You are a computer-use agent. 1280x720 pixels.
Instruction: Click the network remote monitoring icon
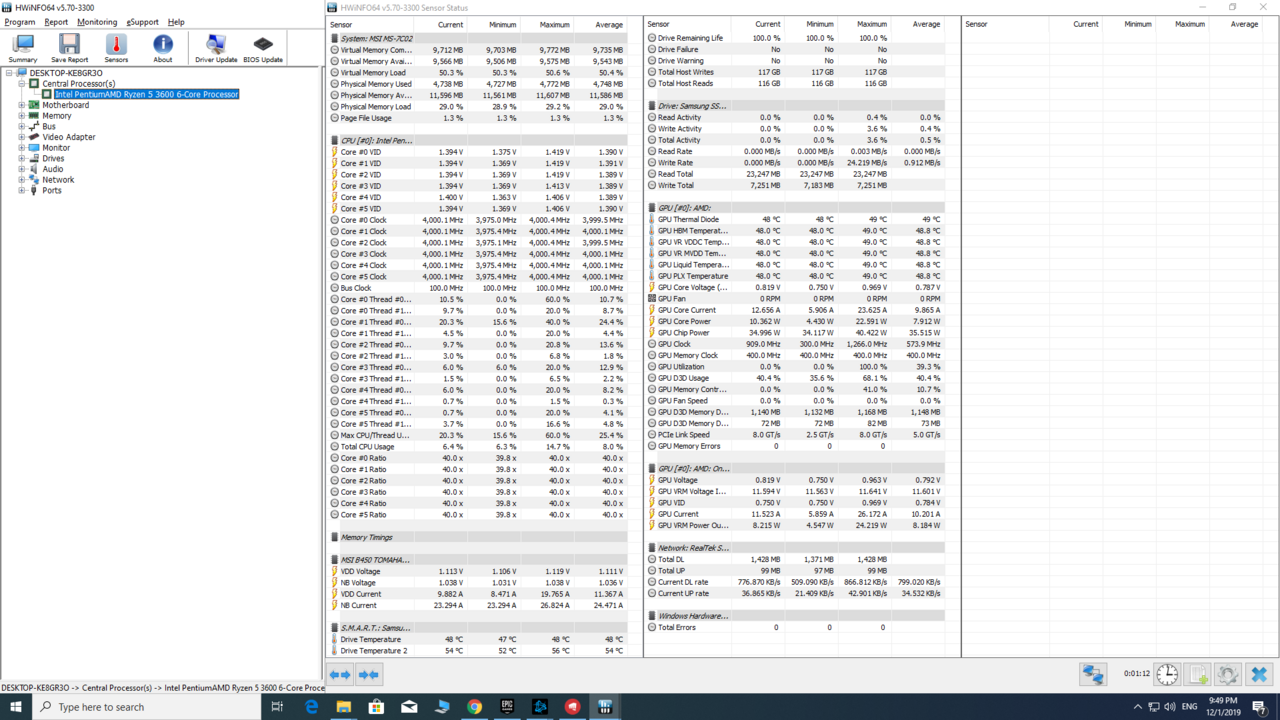pos(1093,675)
